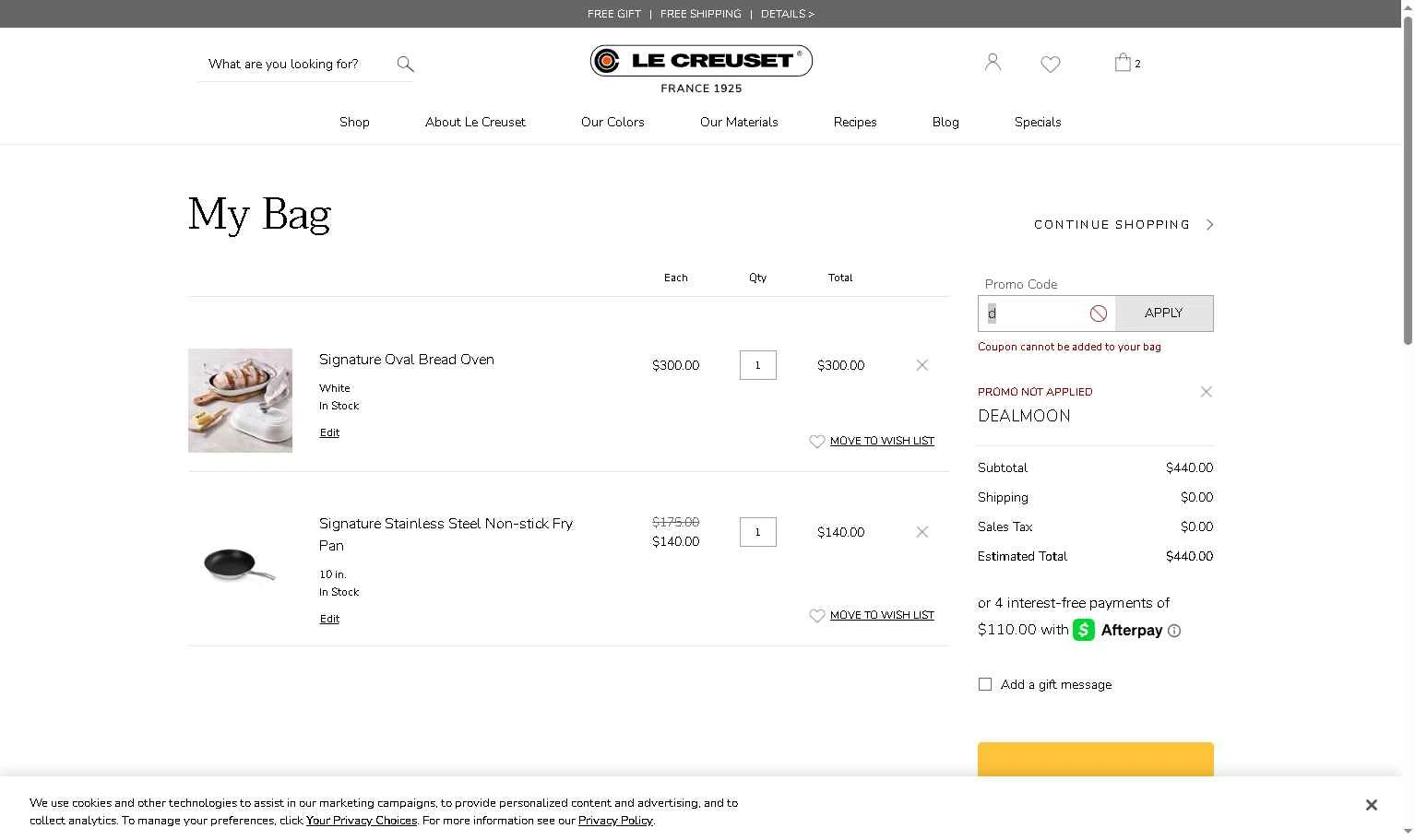Screen dimensions: 1415x840
Task: Click CONTINUE SHOPPING link
Action: coord(1112,225)
